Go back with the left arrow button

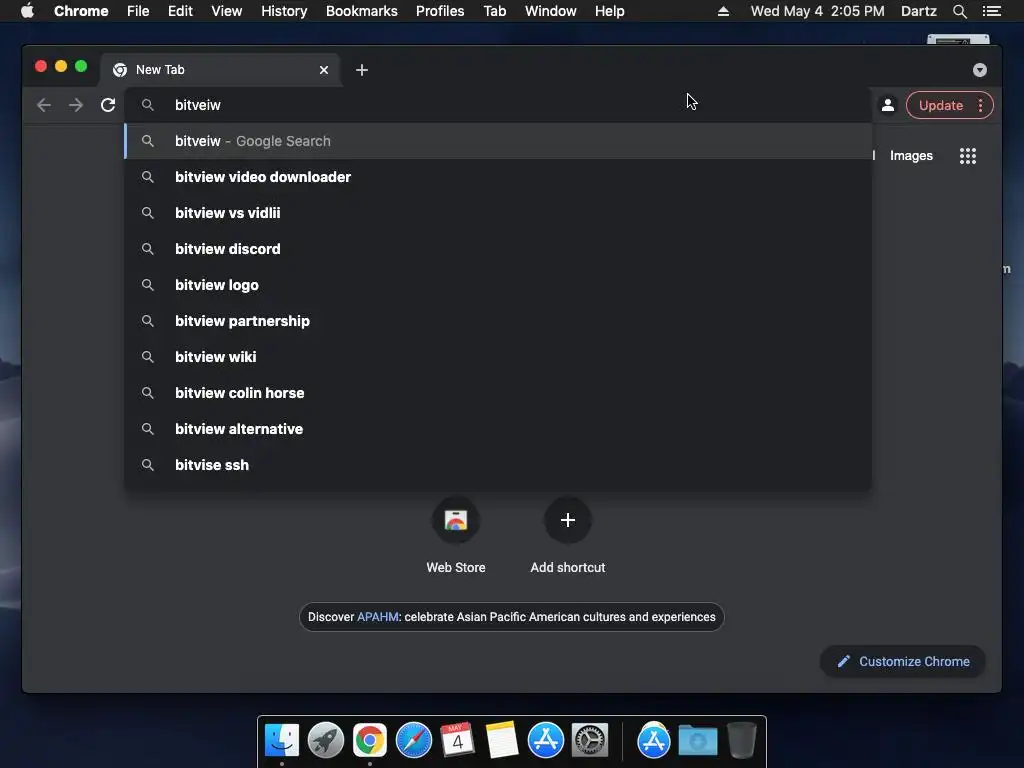(x=44, y=105)
